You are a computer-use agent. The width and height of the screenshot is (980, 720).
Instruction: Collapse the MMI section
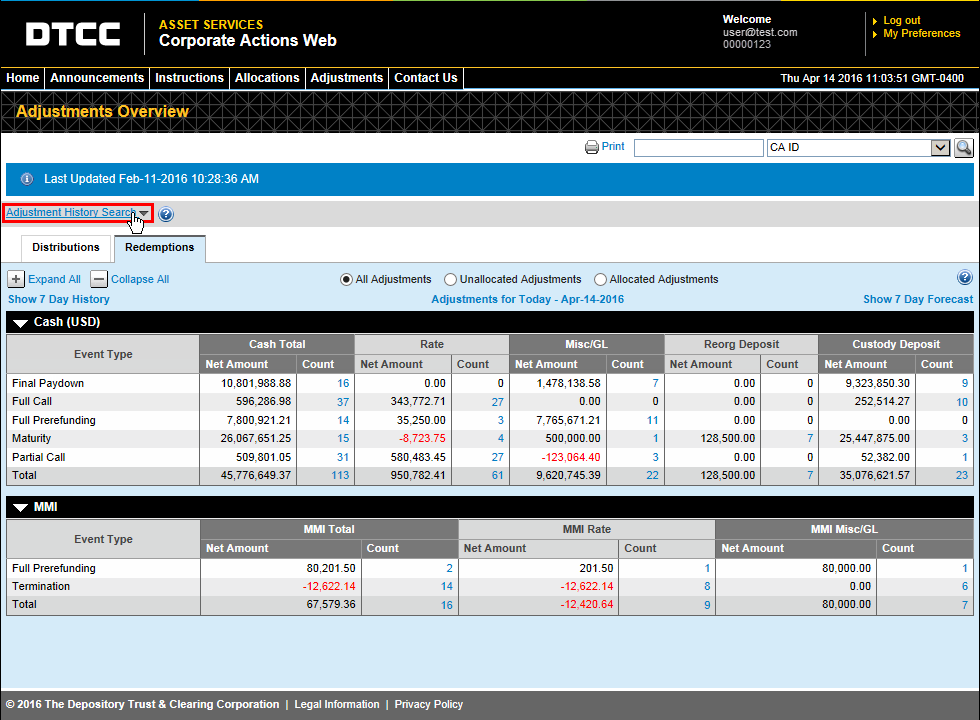[21, 508]
